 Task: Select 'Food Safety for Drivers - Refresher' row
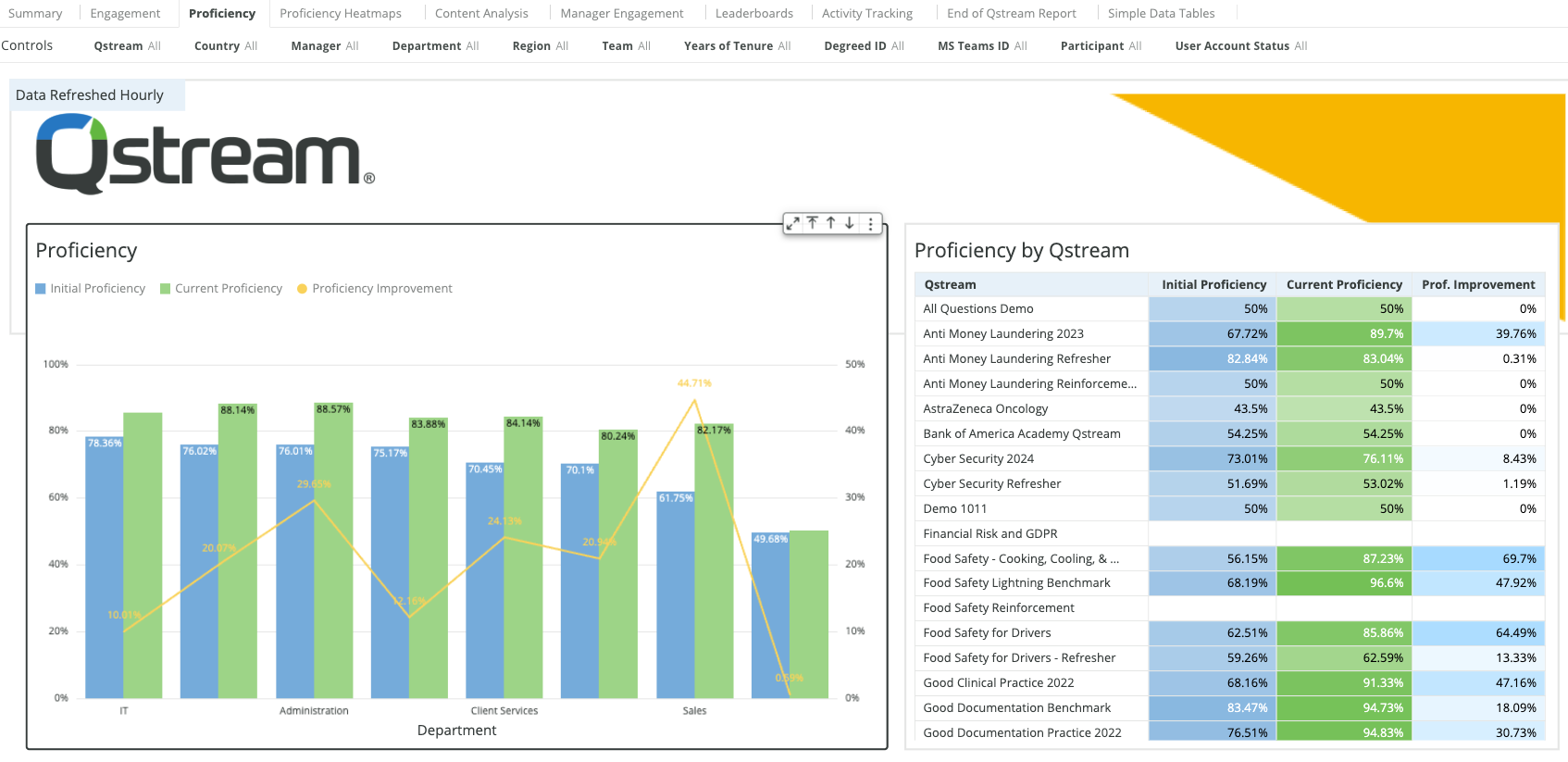[x=1229, y=658]
